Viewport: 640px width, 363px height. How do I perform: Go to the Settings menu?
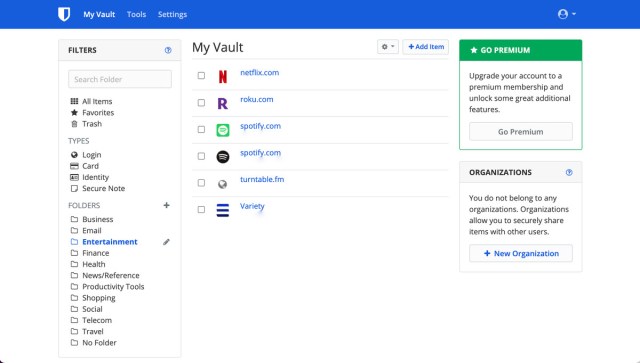pyautogui.click(x=172, y=14)
